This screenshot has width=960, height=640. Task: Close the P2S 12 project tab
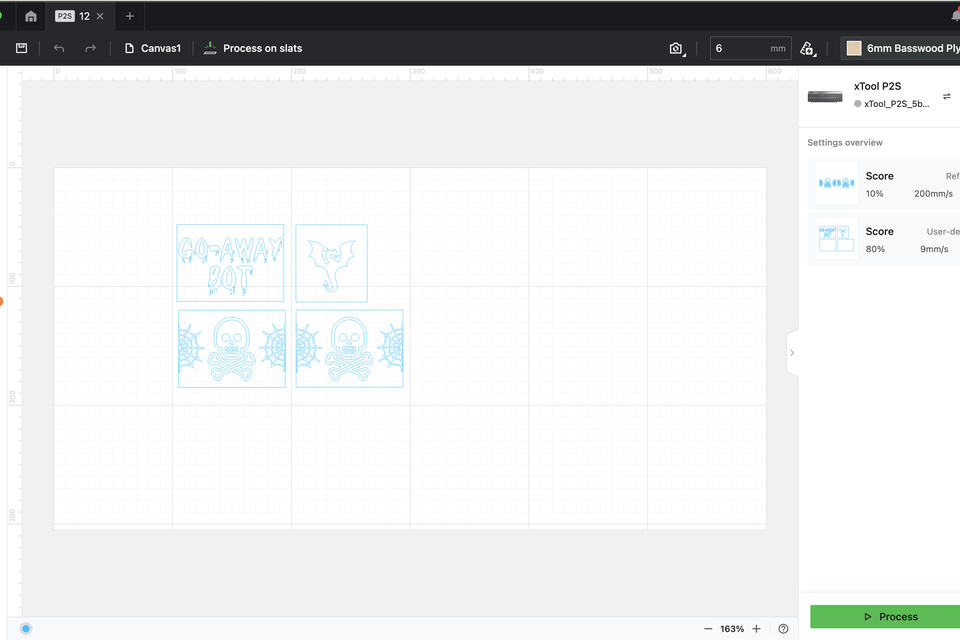click(100, 16)
